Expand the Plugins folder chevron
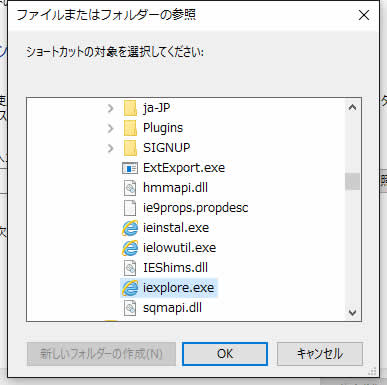387x385 pixels. click(110, 128)
